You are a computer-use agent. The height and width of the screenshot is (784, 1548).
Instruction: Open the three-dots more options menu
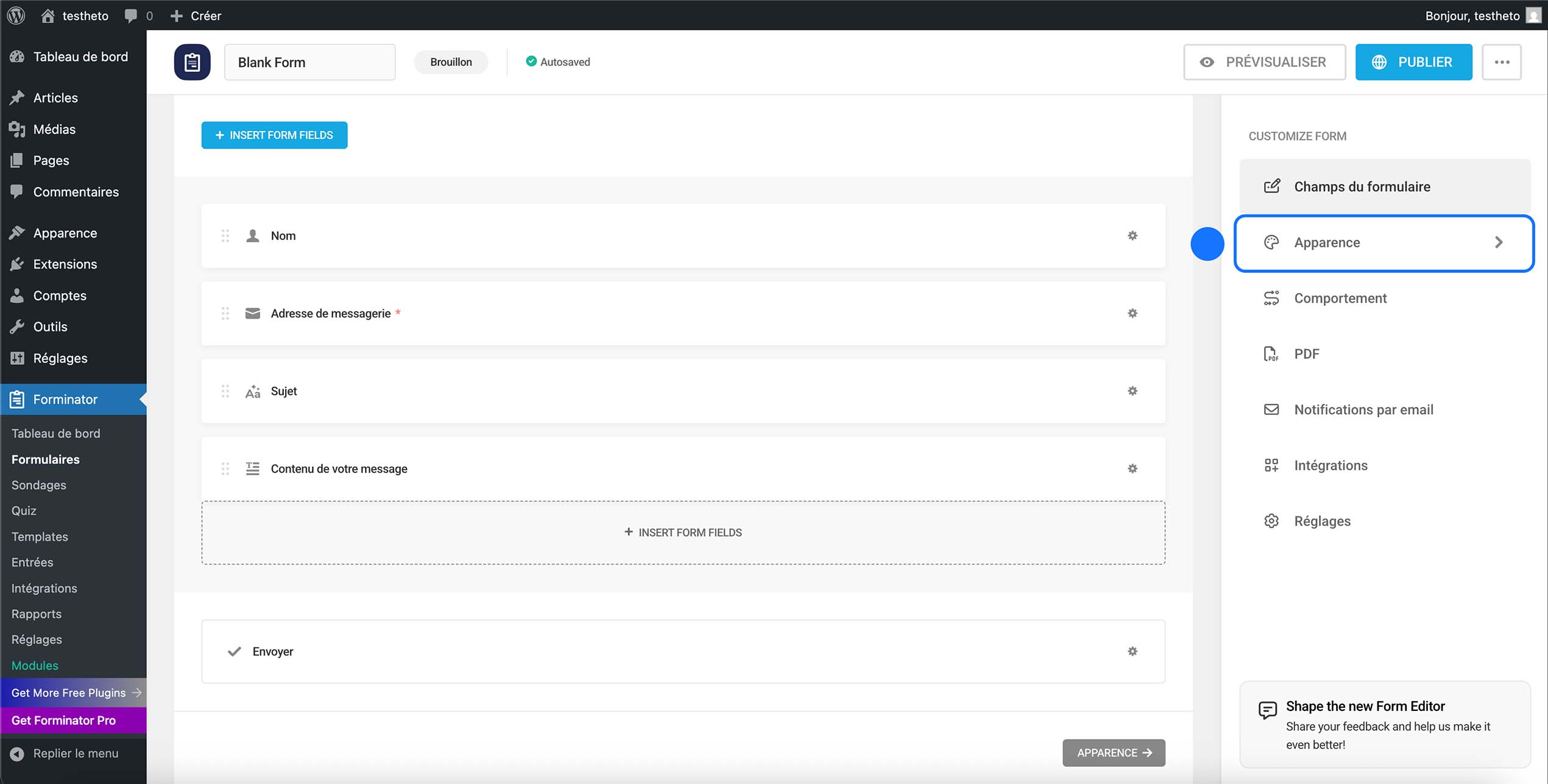coord(1502,62)
